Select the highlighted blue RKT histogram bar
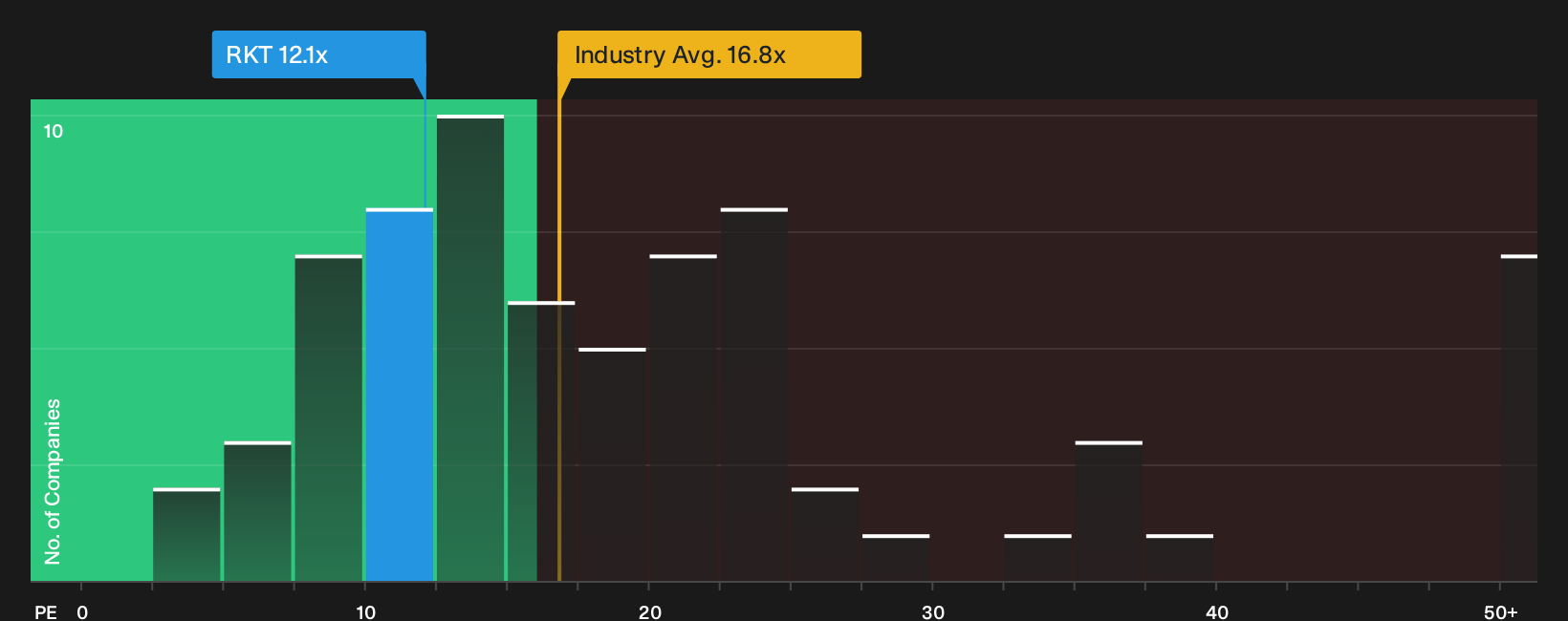1568x621 pixels. coord(400,395)
